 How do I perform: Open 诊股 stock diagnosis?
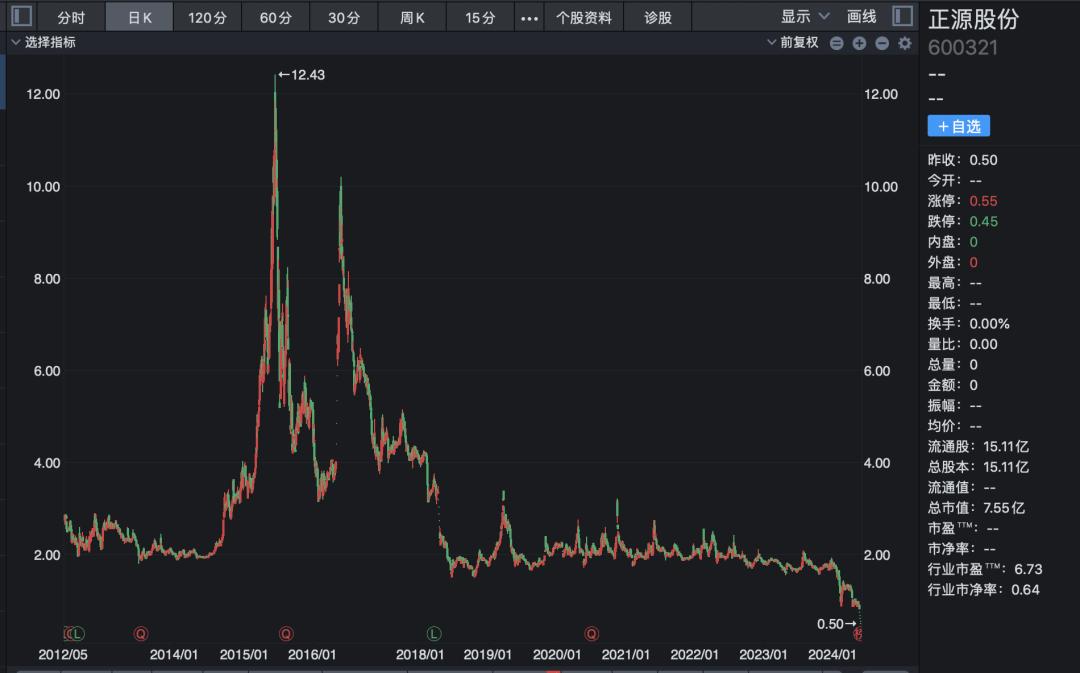pos(657,16)
